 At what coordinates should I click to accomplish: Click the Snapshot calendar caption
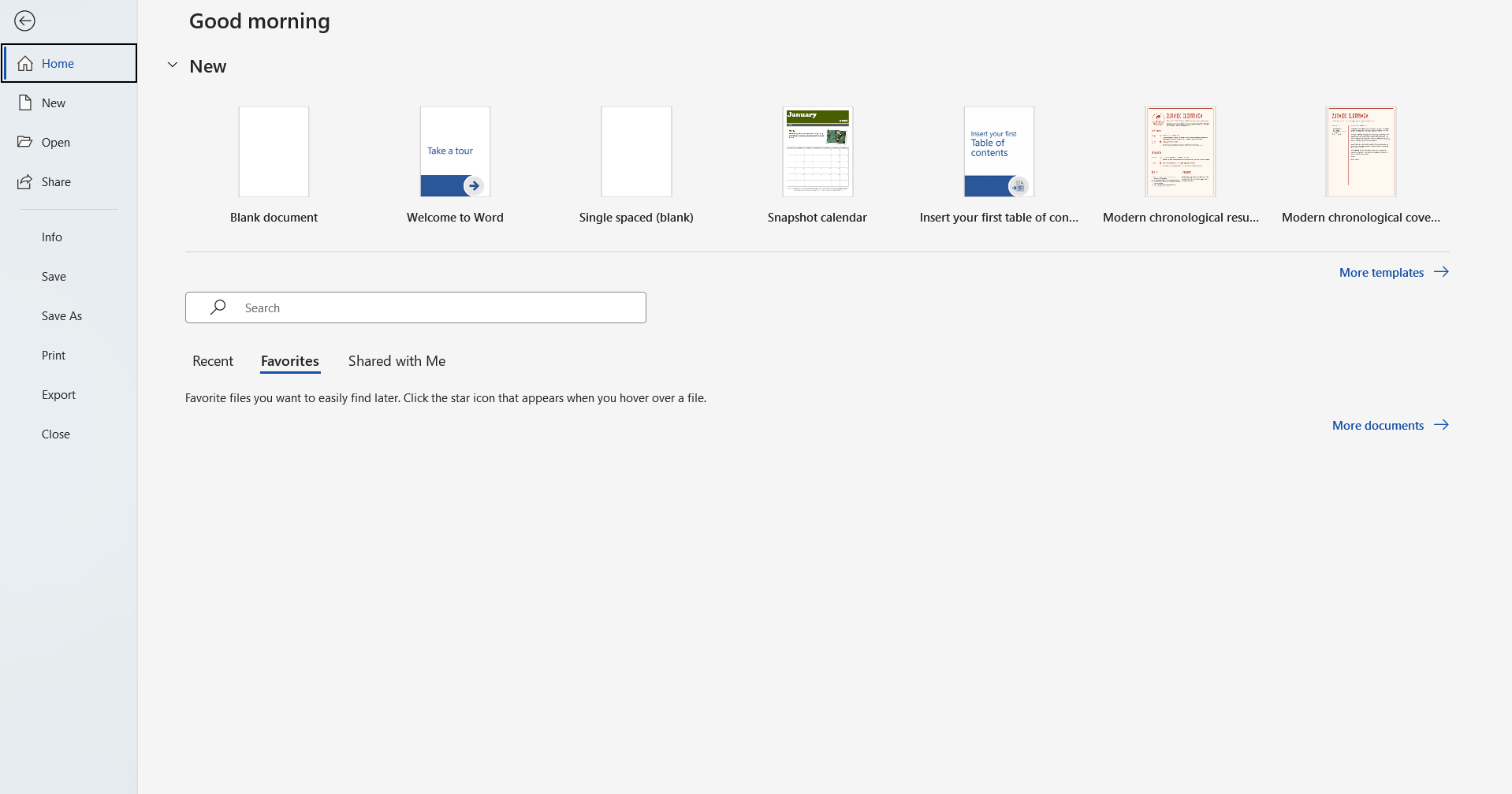[817, 218]
